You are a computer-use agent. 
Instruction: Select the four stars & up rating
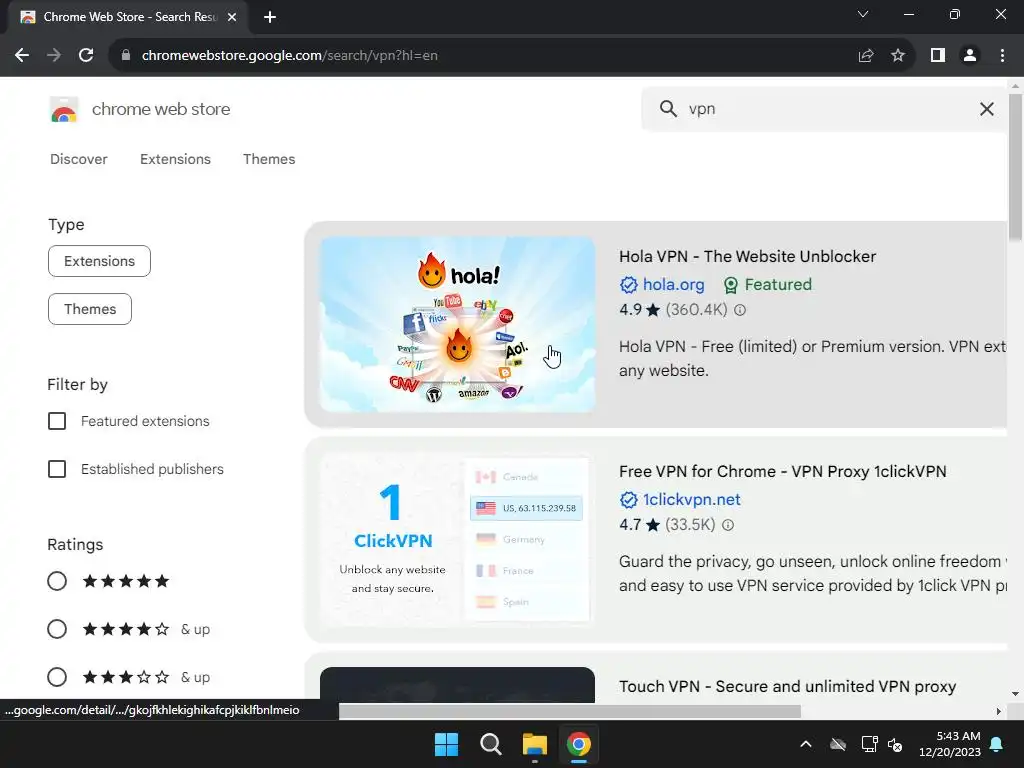[57, 629]
